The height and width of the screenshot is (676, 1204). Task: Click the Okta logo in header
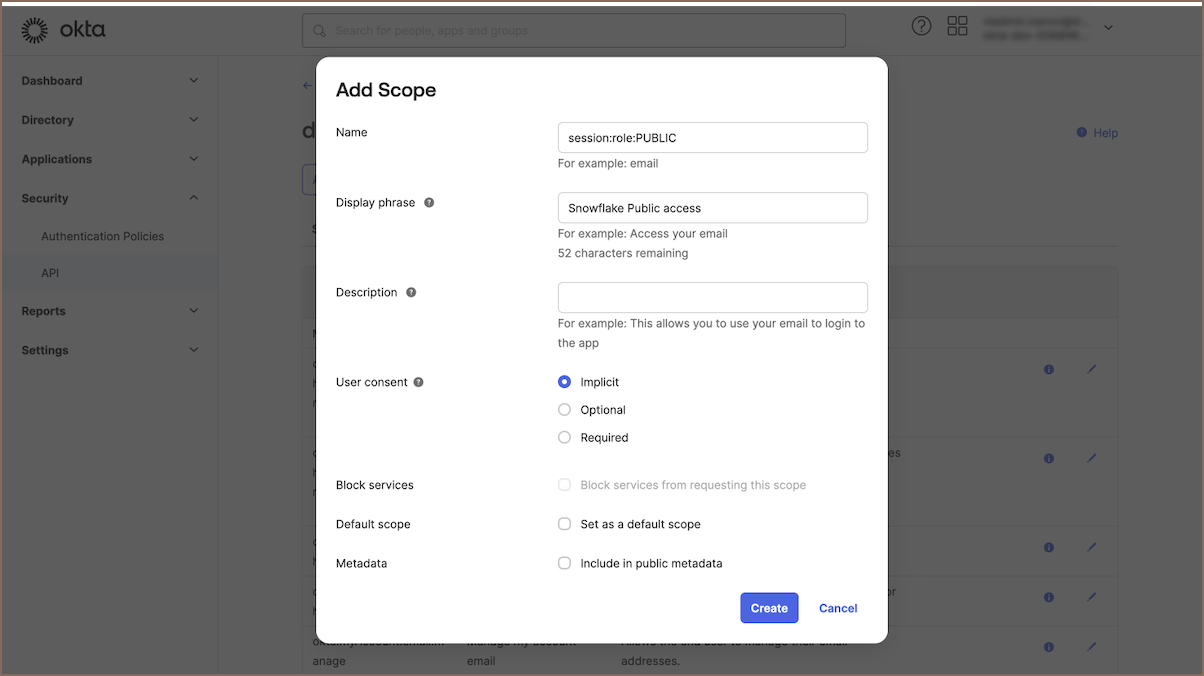pos(63,30)
